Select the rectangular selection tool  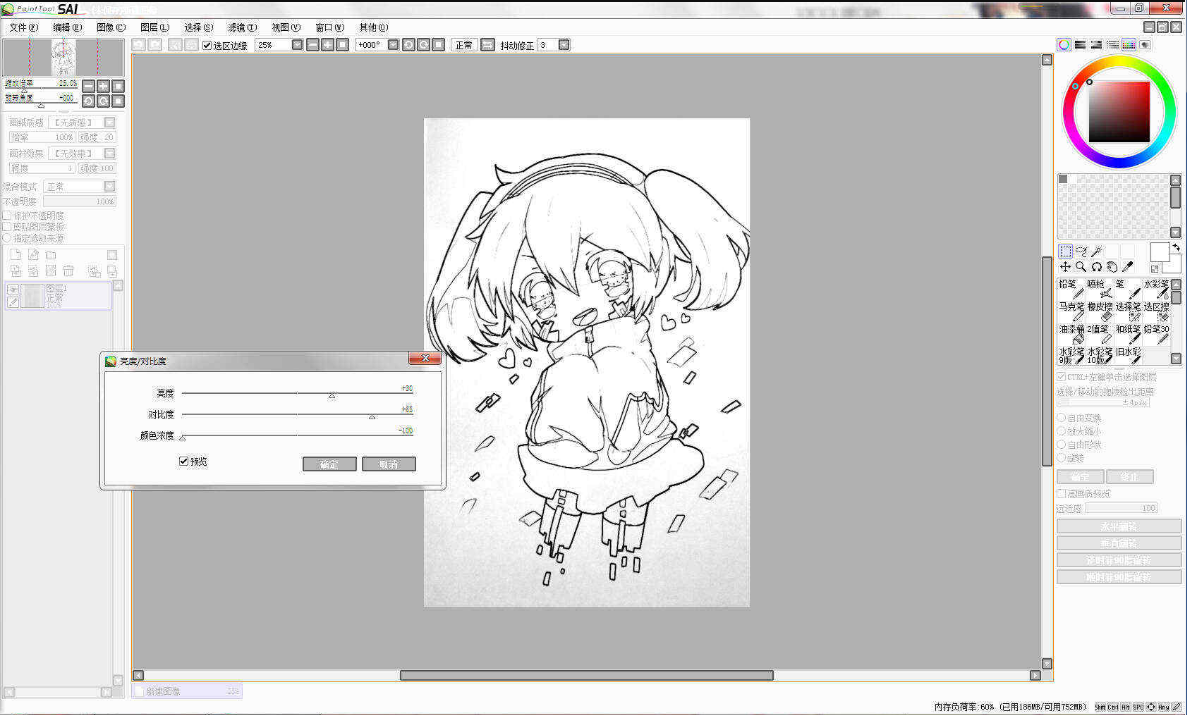[1065, 251]
